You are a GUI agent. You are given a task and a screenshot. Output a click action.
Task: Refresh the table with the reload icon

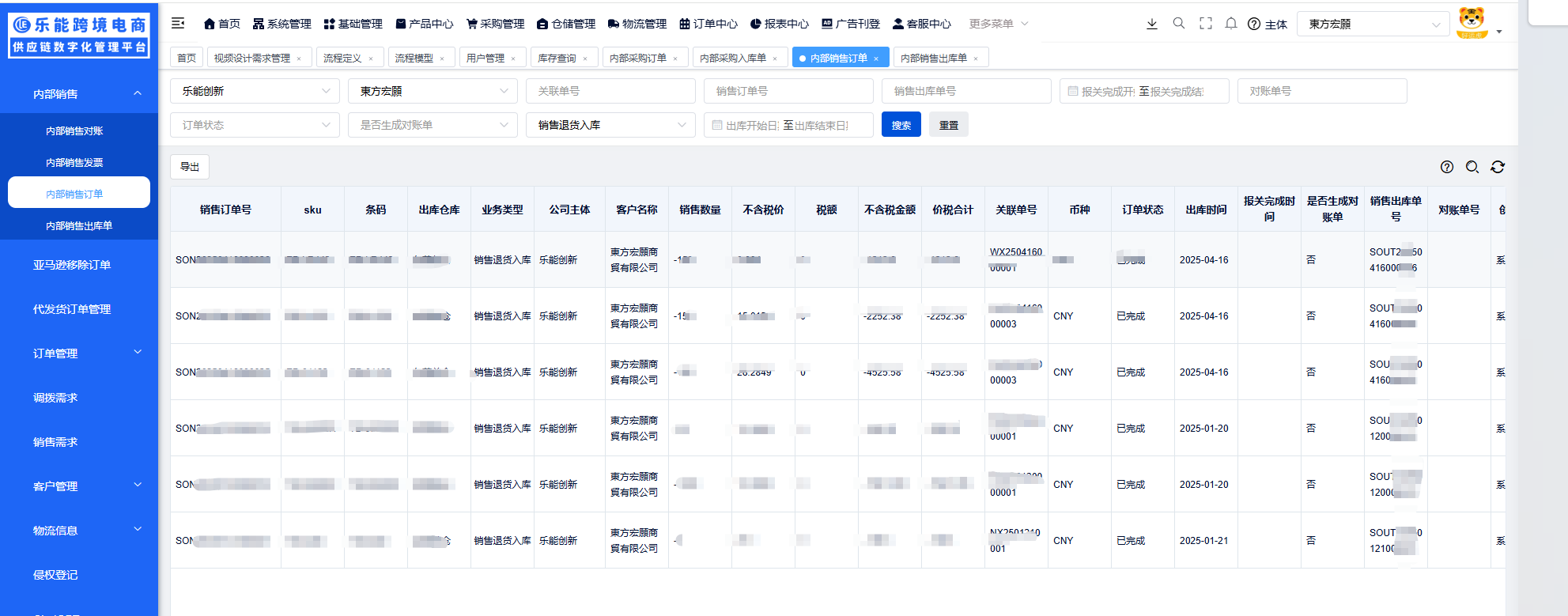pyautogui.click(x=1498, y=167)
